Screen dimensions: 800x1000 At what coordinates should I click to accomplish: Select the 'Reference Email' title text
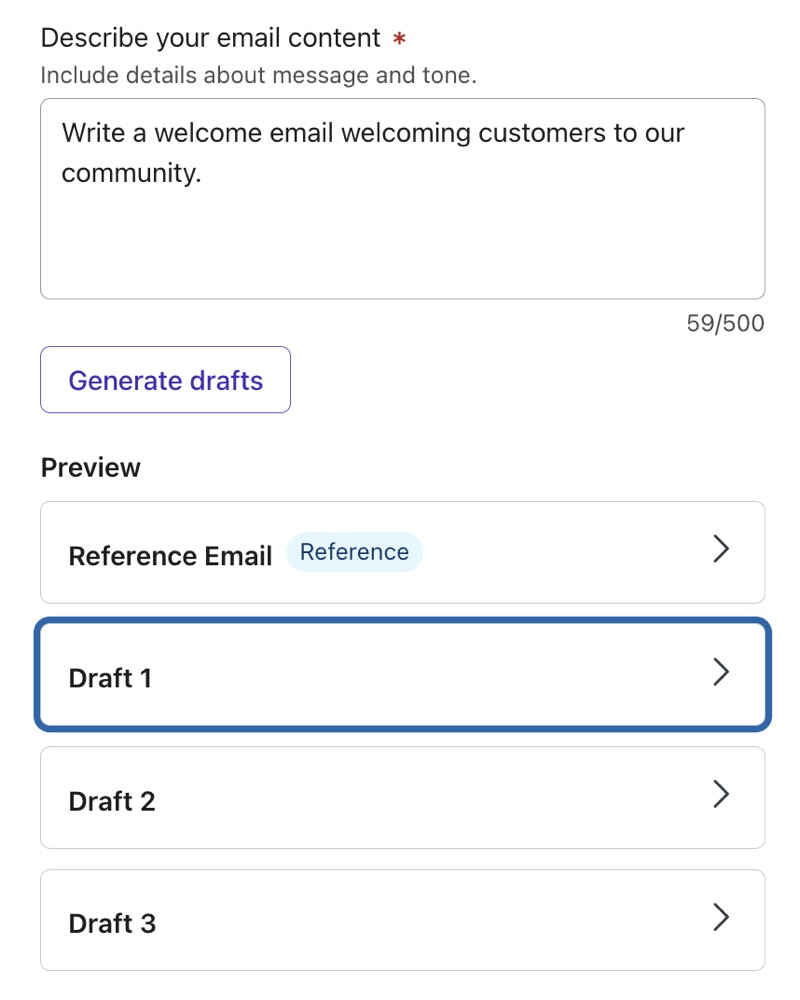170,556
